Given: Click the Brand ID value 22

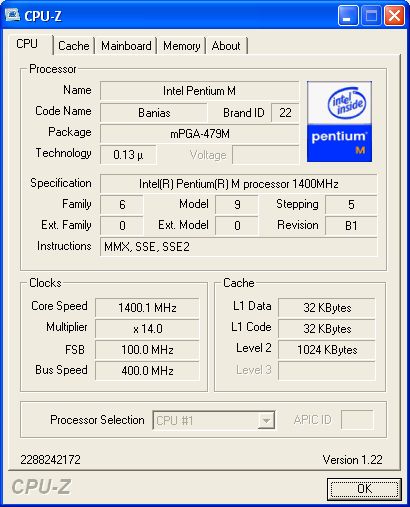Looking at the screenshot, I should coord(285,113).
